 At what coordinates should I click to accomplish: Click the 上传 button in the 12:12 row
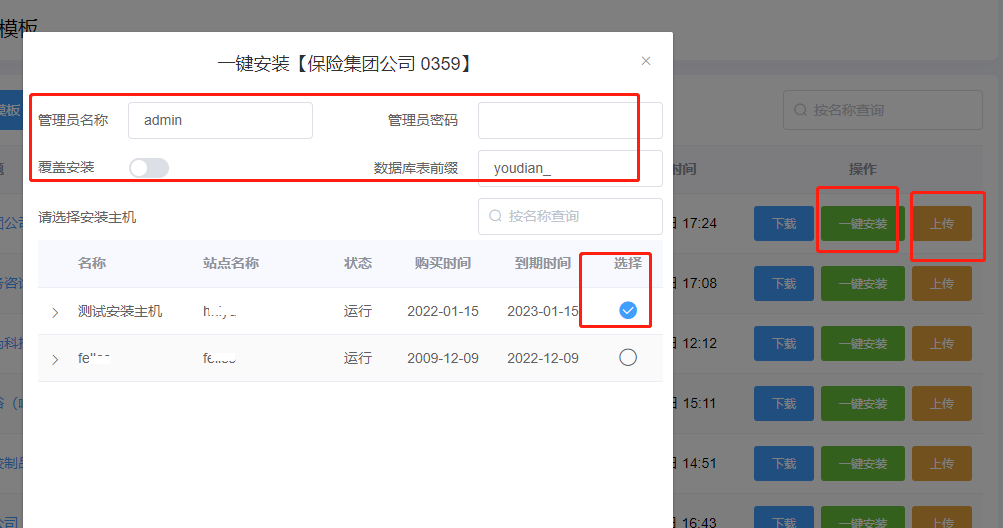coord(941,344)
